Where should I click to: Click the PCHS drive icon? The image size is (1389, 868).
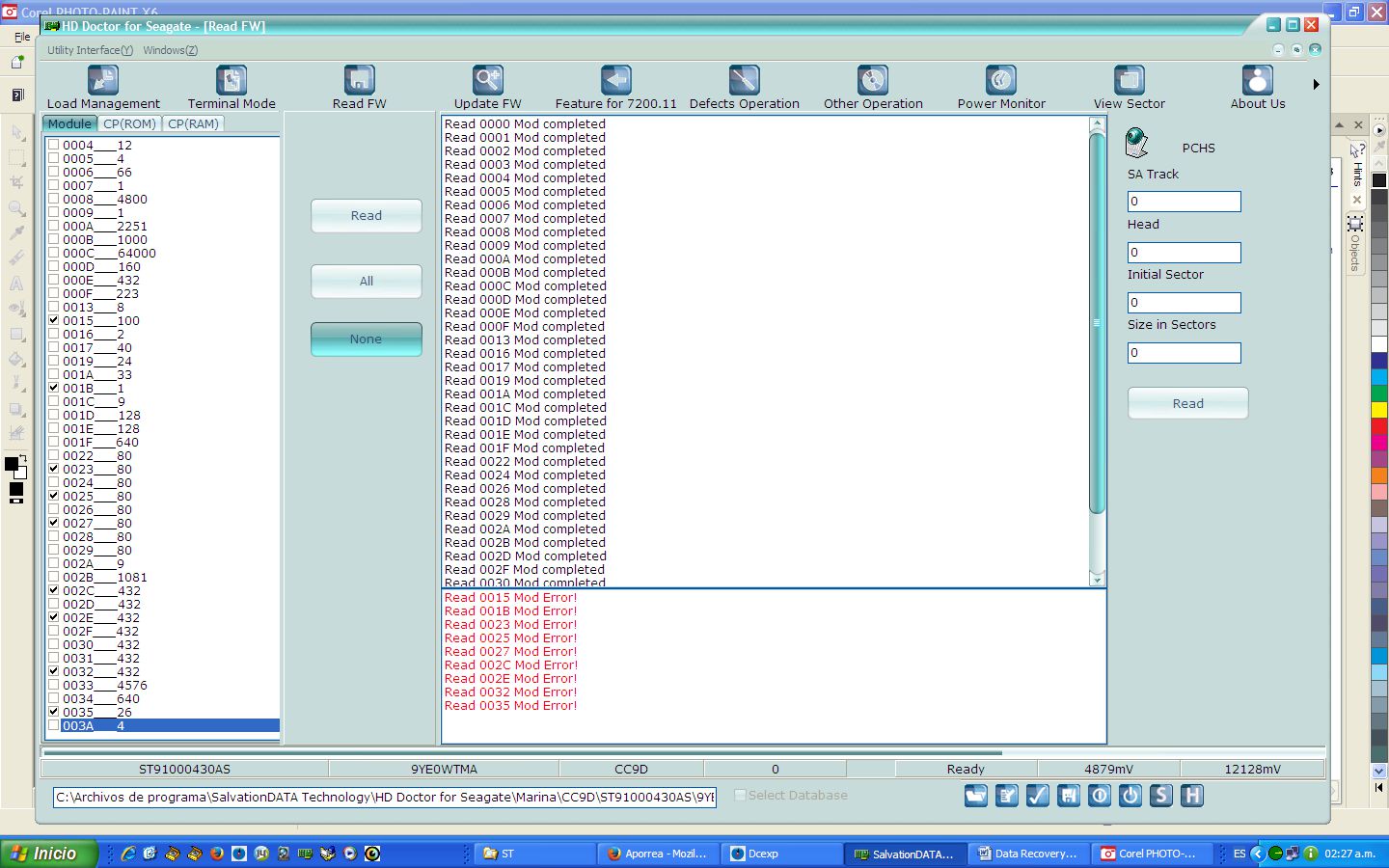(x=1137, y=143)
